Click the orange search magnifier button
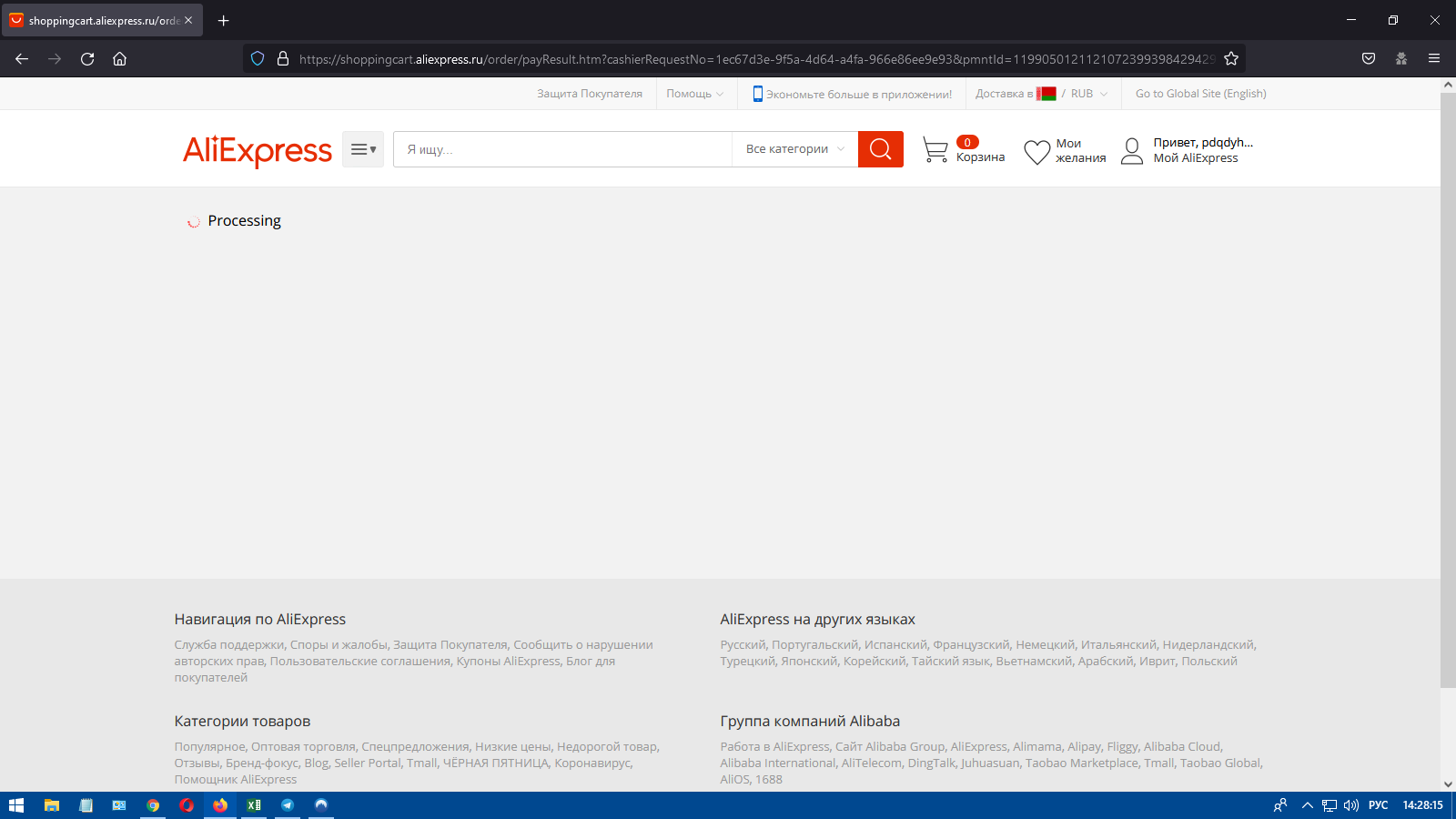The width and height of the screenshot is (1456, 819). click(x=881, y=149)
